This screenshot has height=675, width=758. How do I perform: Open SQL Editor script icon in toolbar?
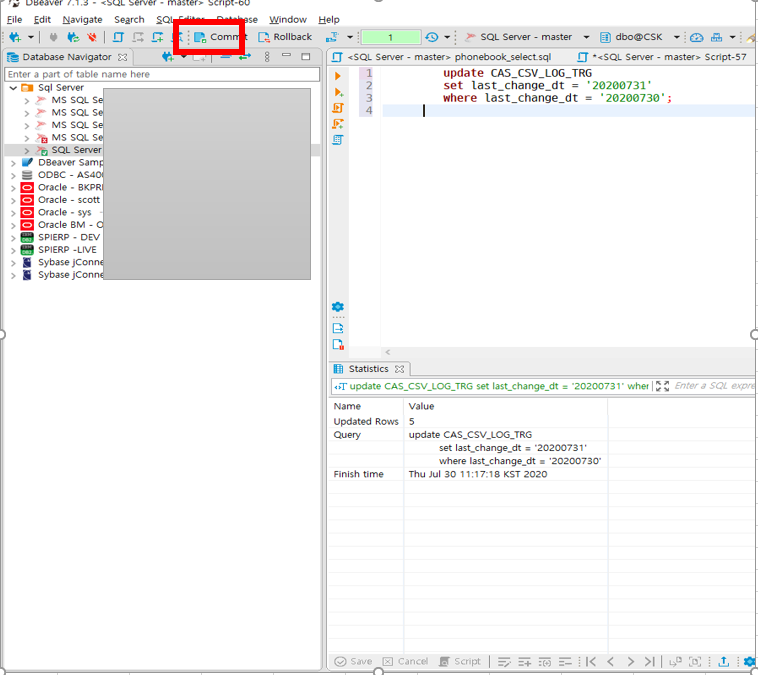click(118, 37)
